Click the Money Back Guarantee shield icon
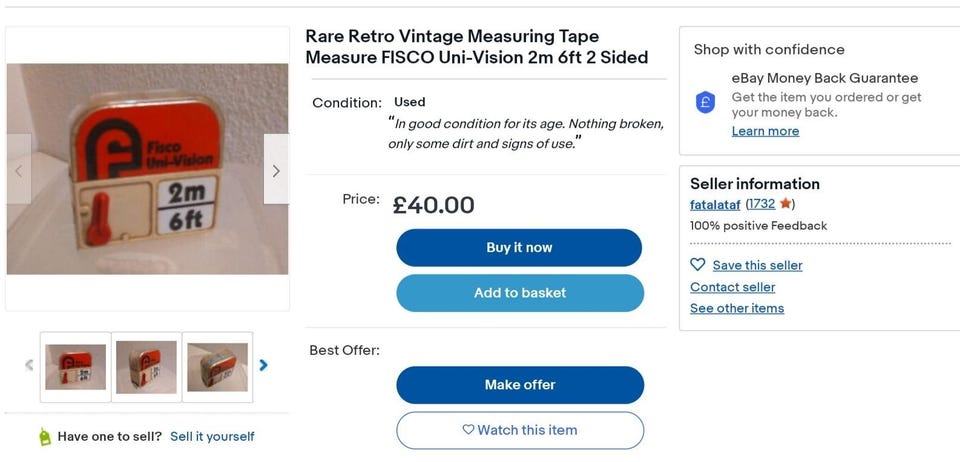This screenshot has width=960, height=462. pos(706,102)
